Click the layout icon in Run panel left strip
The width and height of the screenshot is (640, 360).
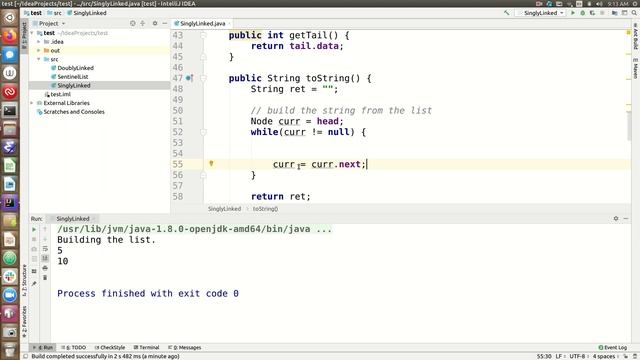[x=34, y=271]
